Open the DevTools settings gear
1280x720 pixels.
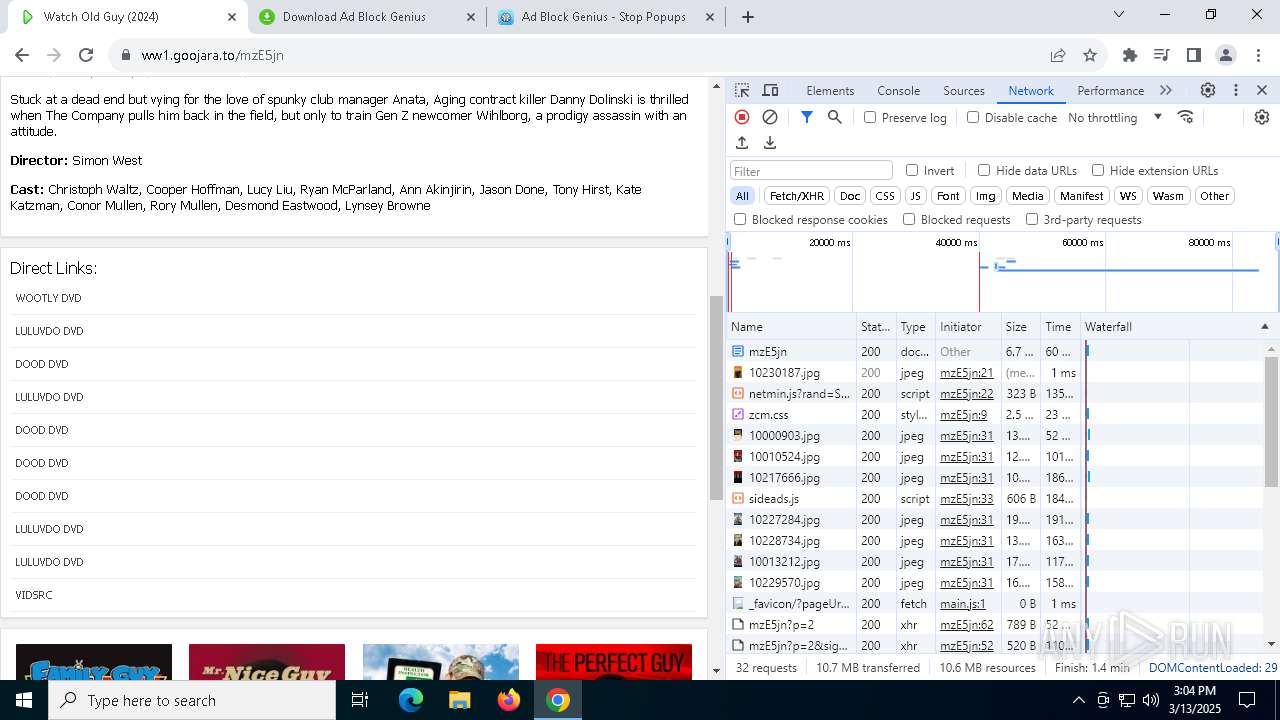[x=1208, y=90]
